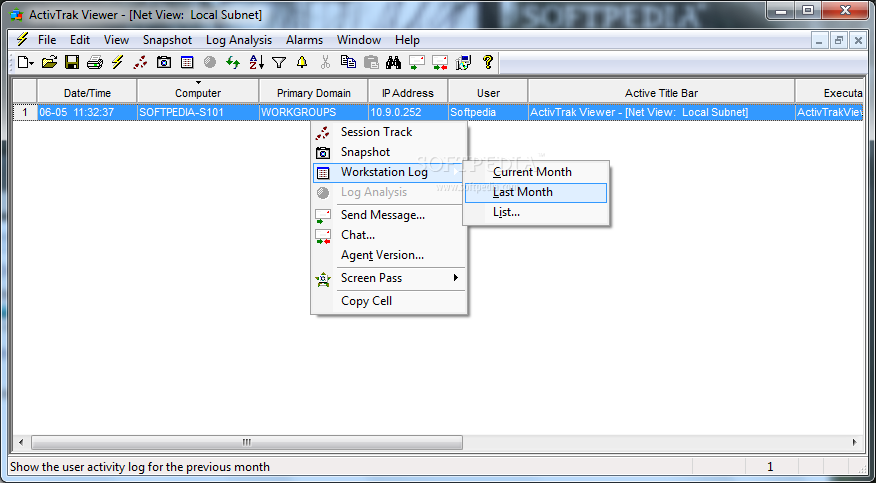
Task: Choose Chat... from the context menu
Action: pos(389,235)
